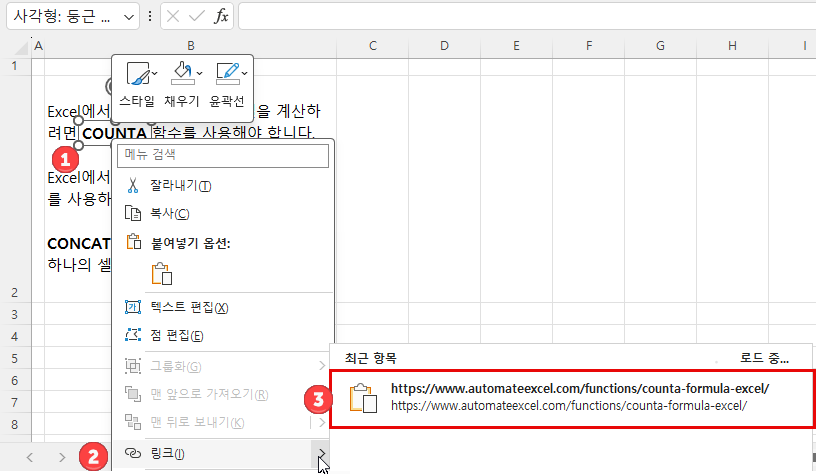The height and width of the screenshot is (474, 816).
Task: Click the text edit icon beside 텍스트 편집
Action: click(133, 307)
